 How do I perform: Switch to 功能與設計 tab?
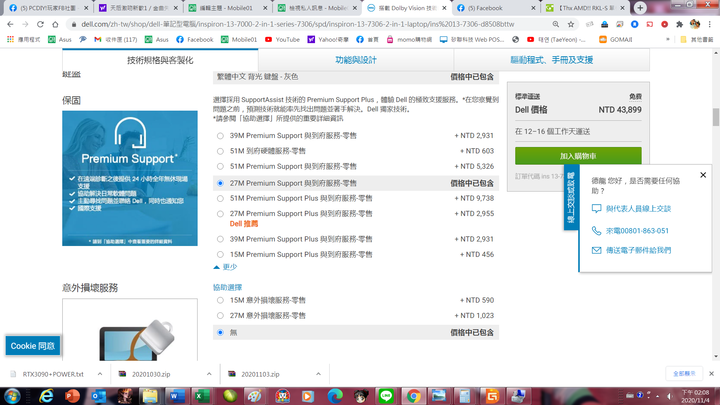coord(356,60)
